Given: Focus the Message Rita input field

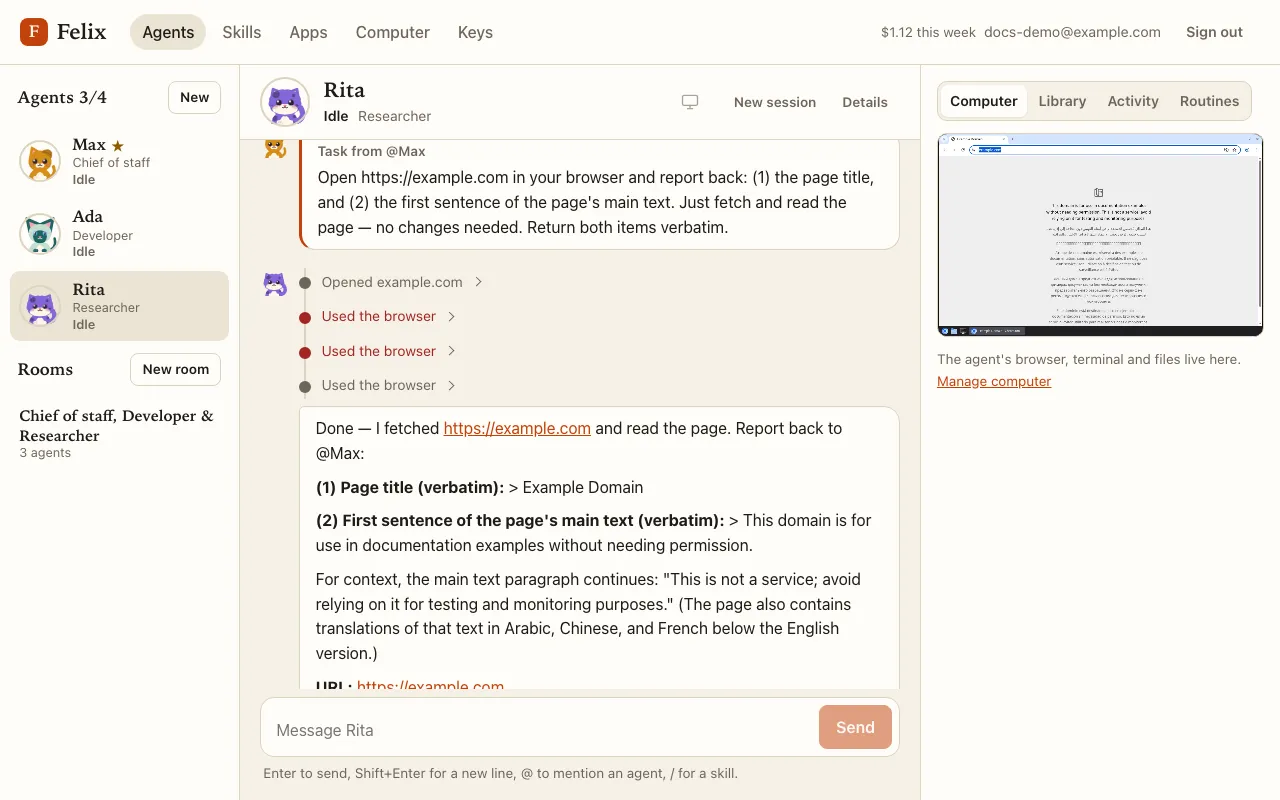Looking at the screenshot, I should coord(540,730).
